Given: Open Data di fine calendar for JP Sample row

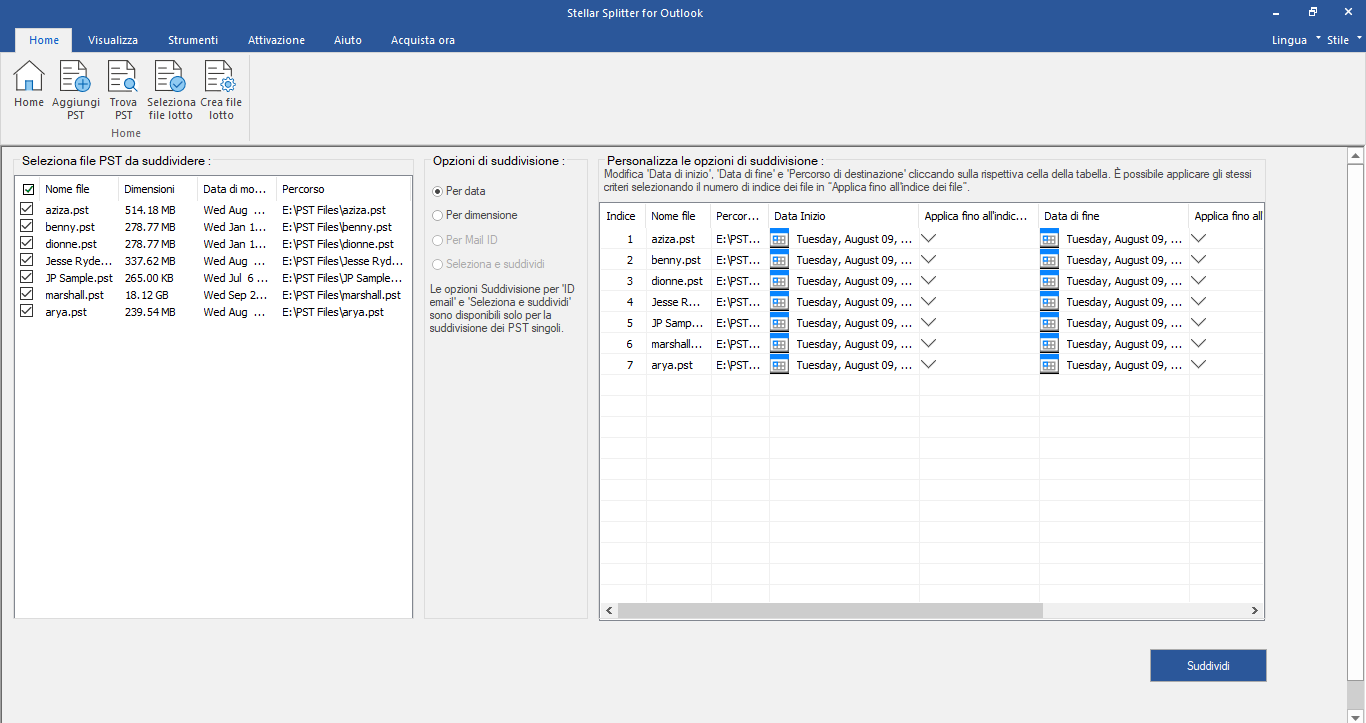Looking at the screenshot, I should [x=1049, y=323].
